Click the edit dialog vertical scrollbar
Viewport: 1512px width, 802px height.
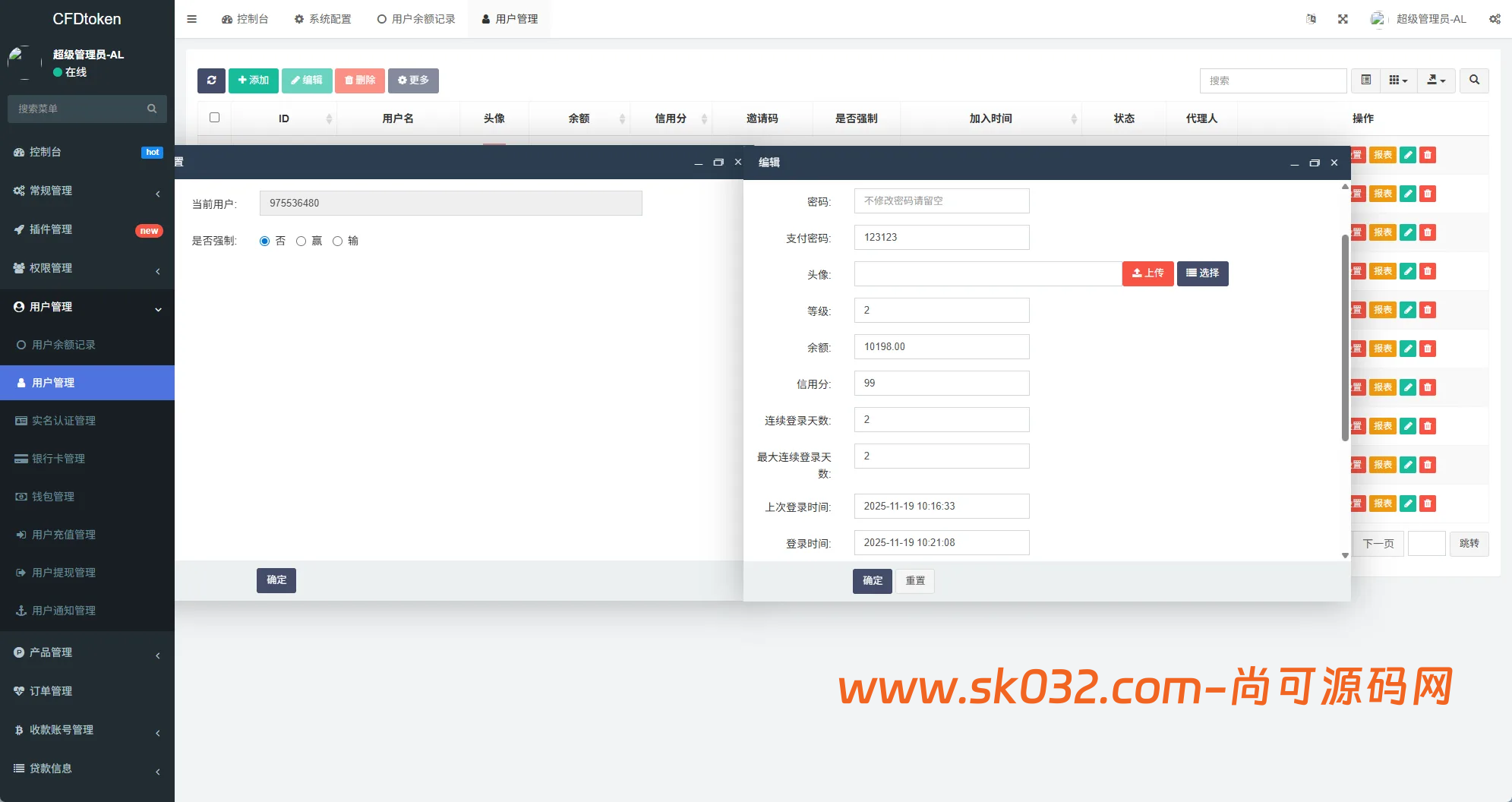(x=1345, y=338)
